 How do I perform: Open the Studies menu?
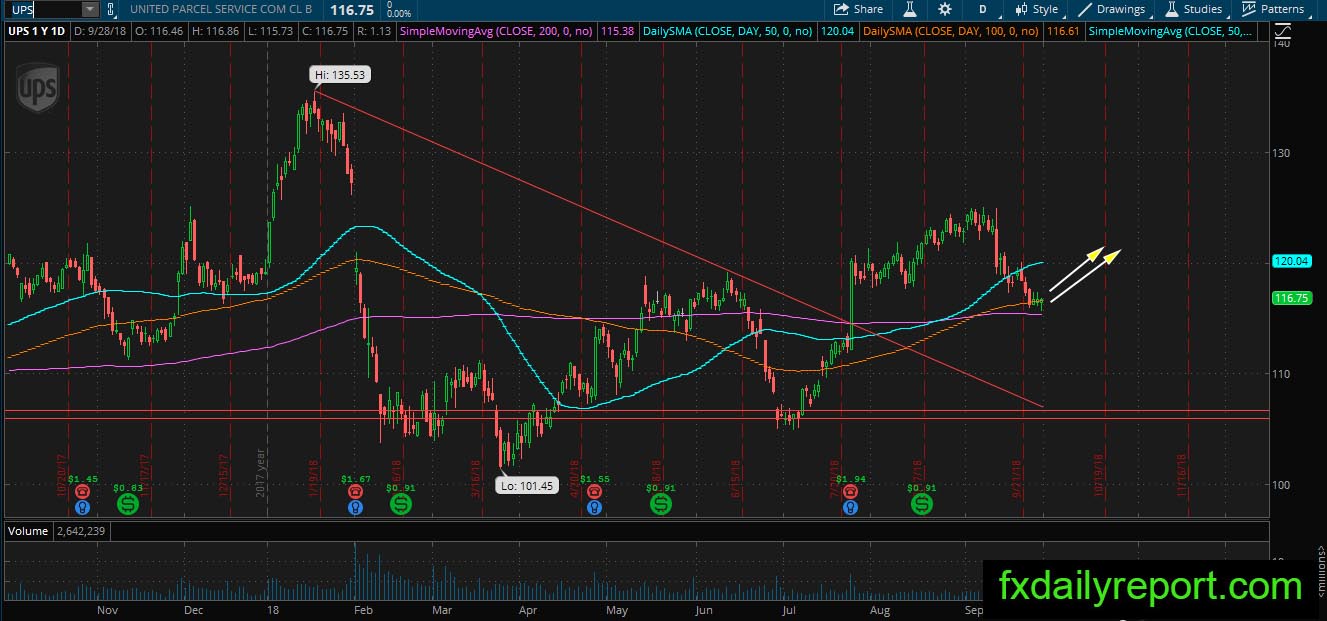pyautogui.click(x=1194, y=9)
